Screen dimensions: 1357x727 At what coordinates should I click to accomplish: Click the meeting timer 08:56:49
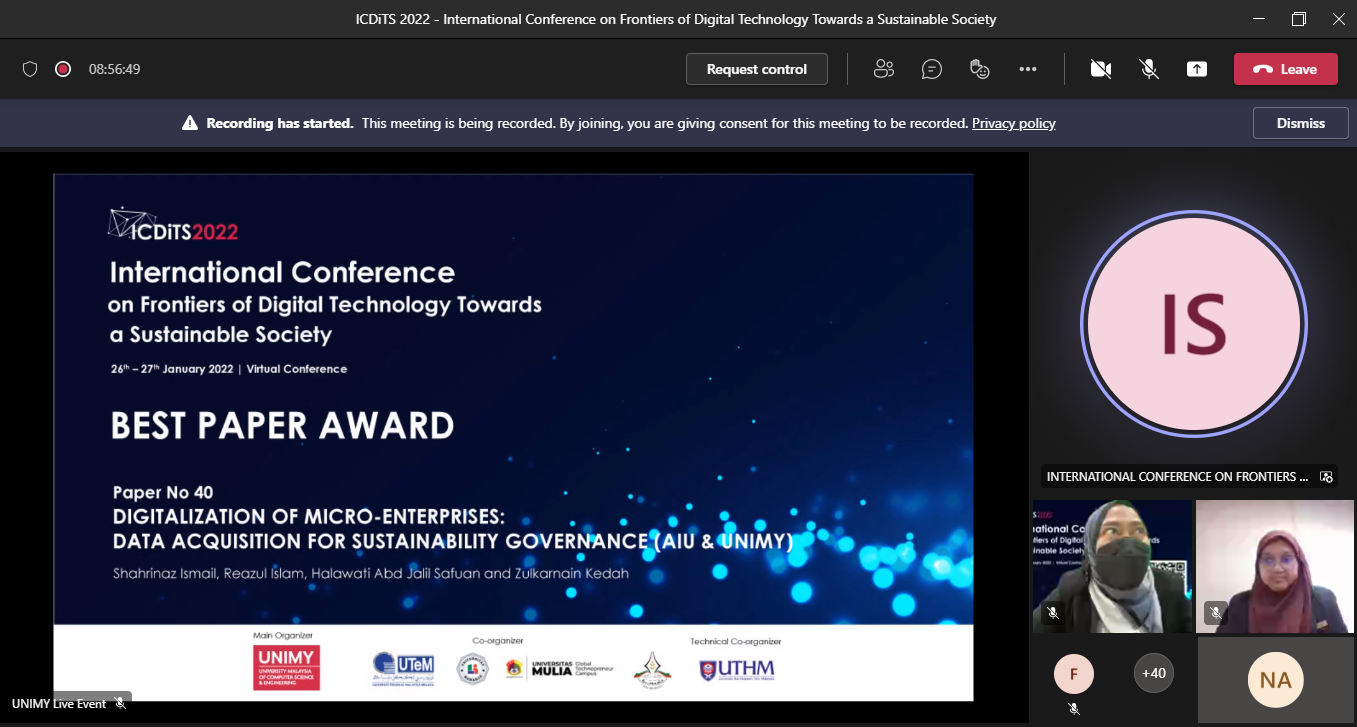point(114,69)
